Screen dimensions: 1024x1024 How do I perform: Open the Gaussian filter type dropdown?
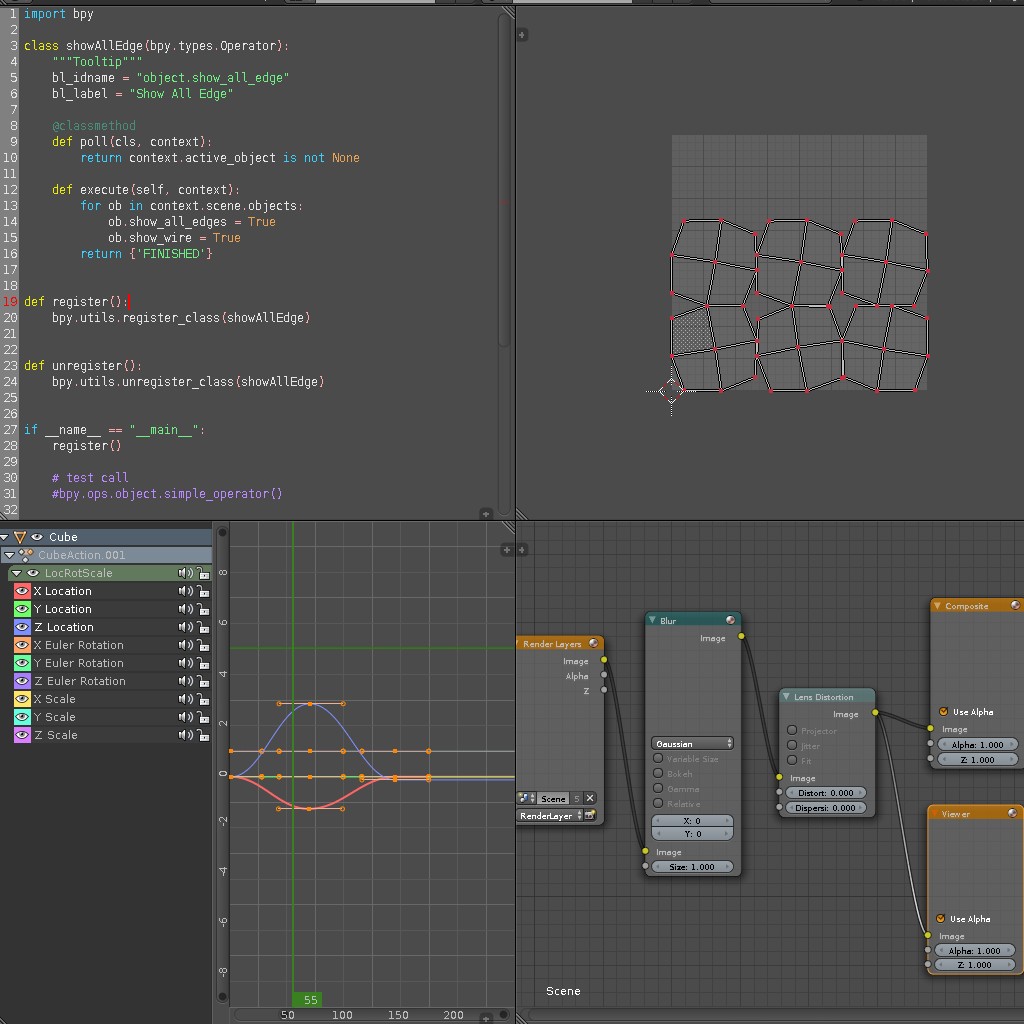(692, 744)
